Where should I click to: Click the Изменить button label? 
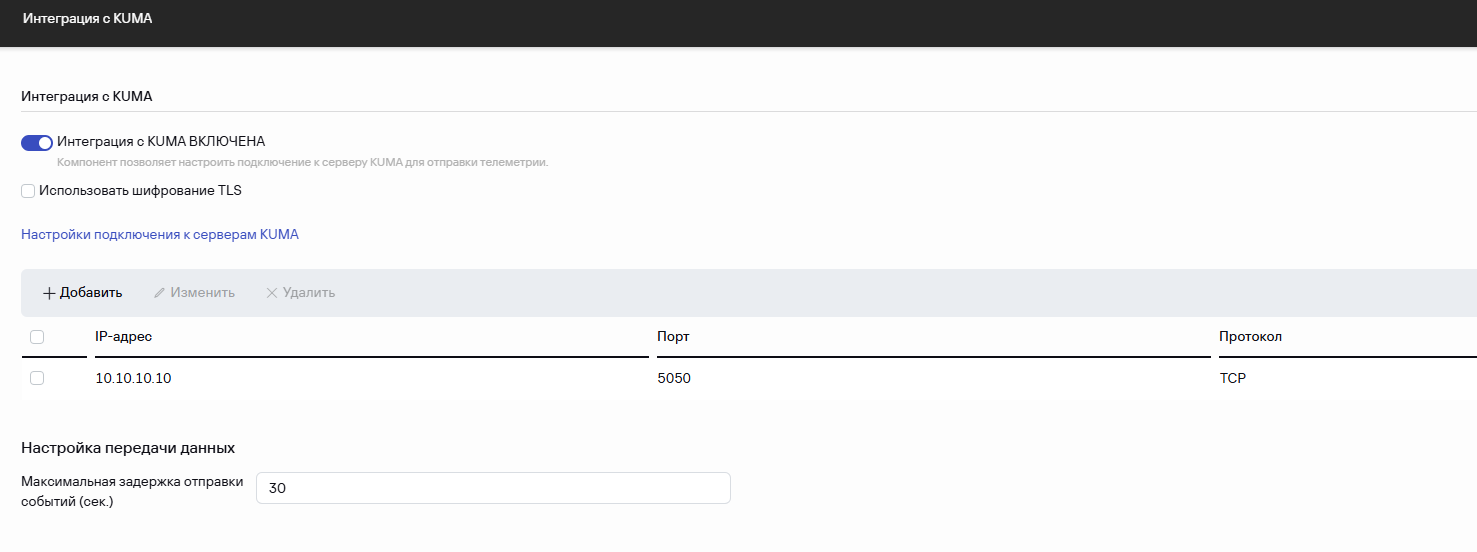(x=202, y=293)
